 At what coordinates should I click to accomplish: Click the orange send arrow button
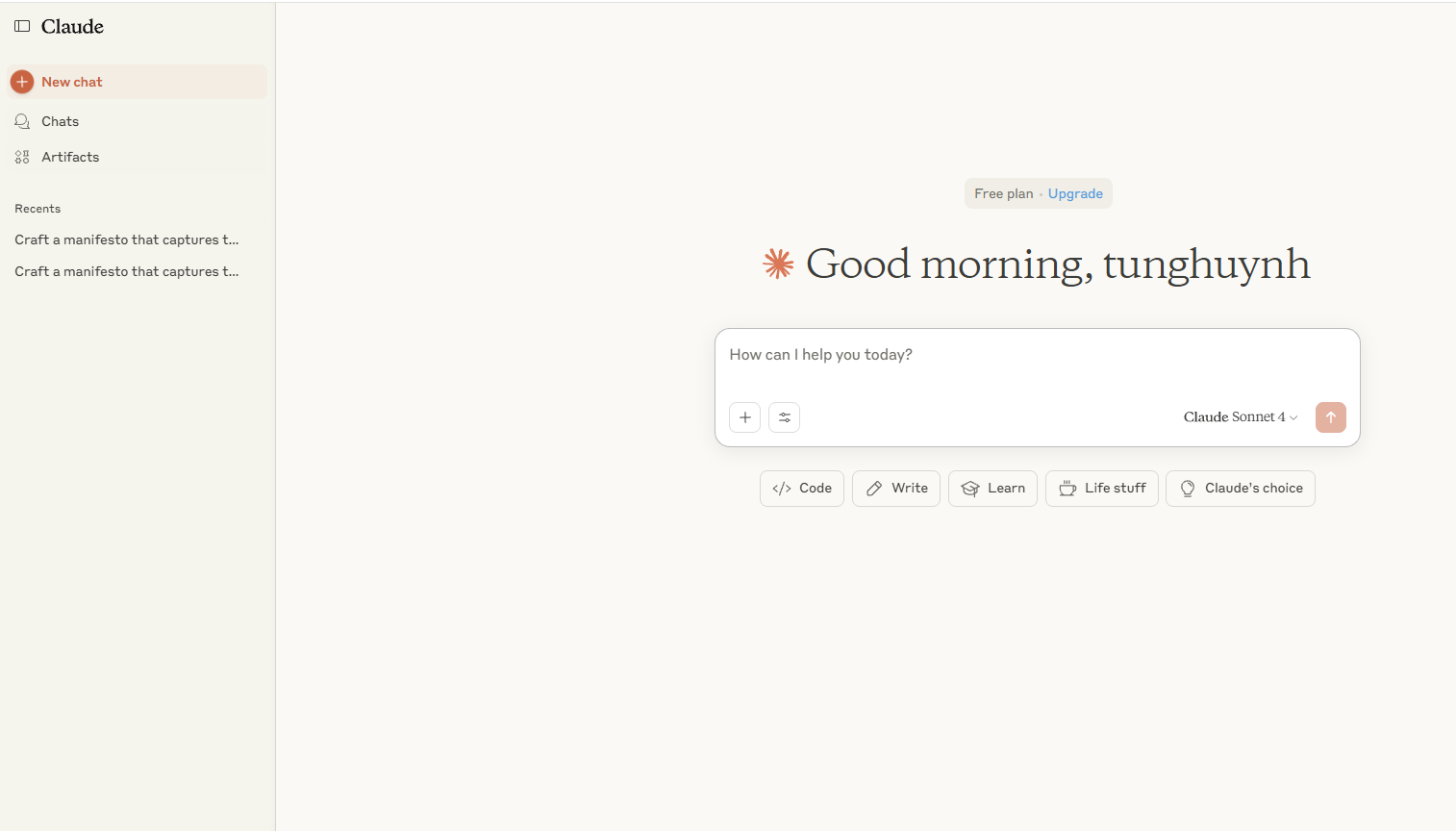coord(1331,417)
